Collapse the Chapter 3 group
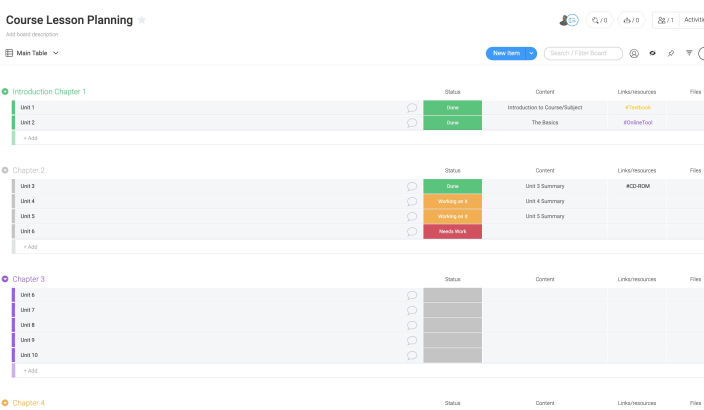The width and height of the screenshot is (704, 410). click(5, 279)
